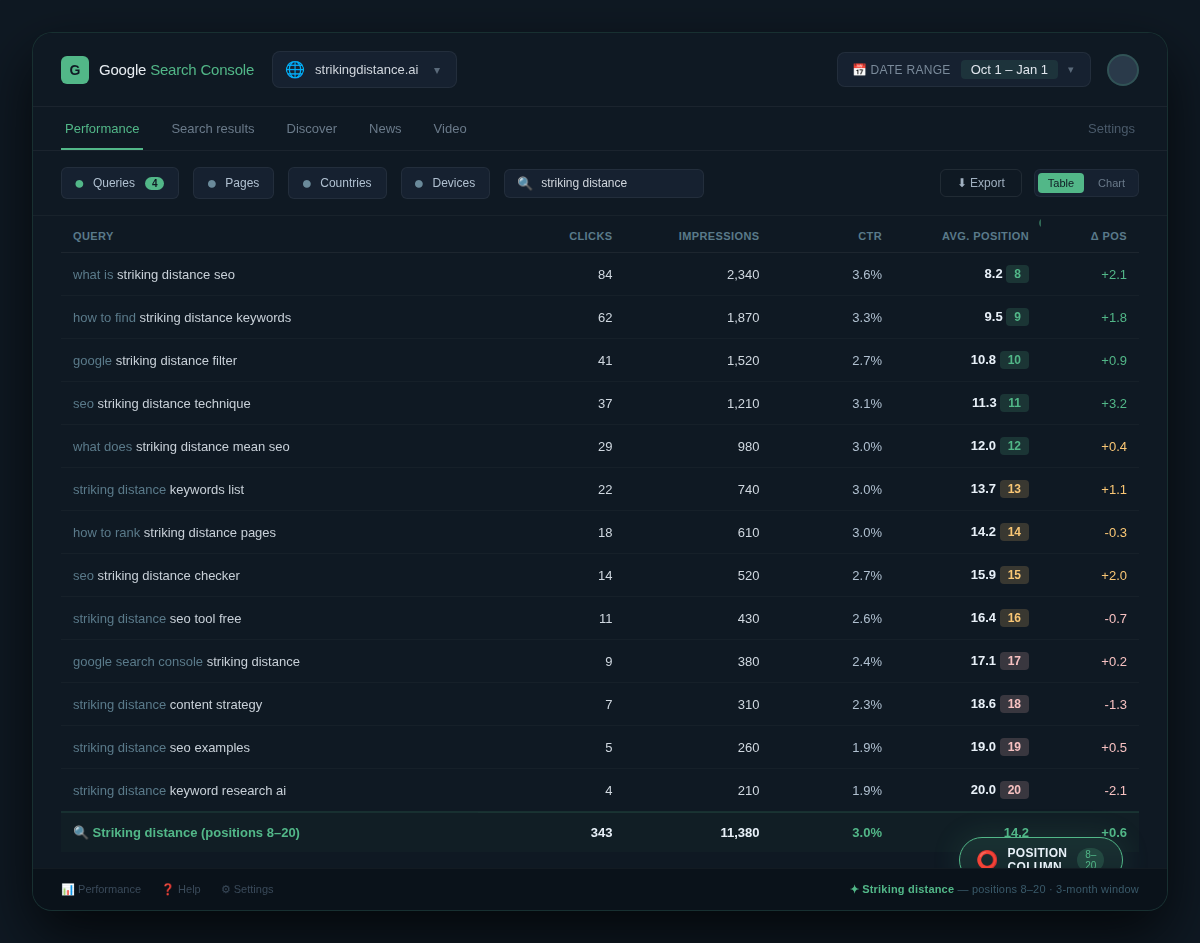Click query 'what is striking distance seo'

pos(154,274)
